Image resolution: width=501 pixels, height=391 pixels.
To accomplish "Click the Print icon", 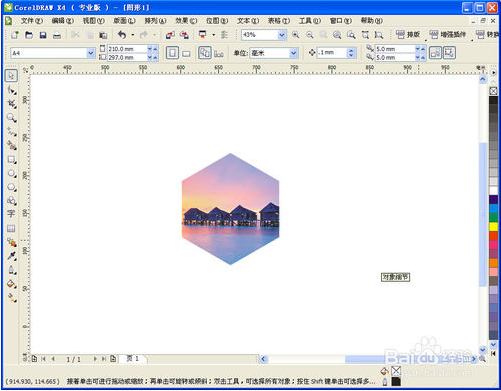I will coord(57,35).
